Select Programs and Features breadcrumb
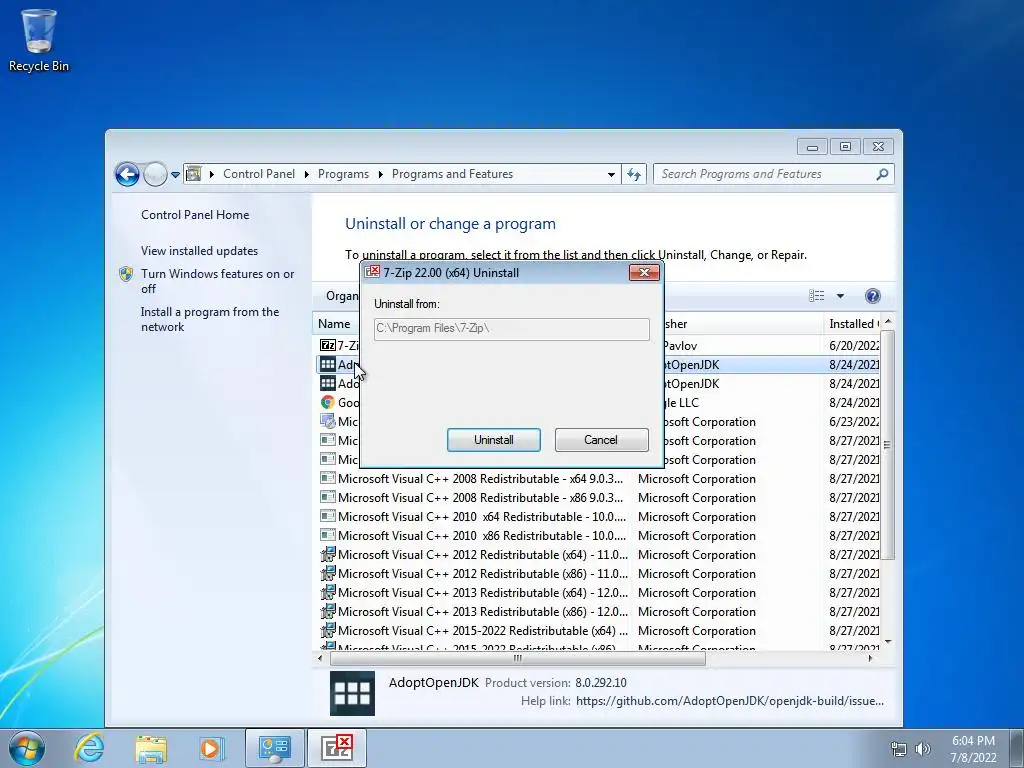Image resolution: width=1024 pixels, height=768 pixels. point(452,174)
